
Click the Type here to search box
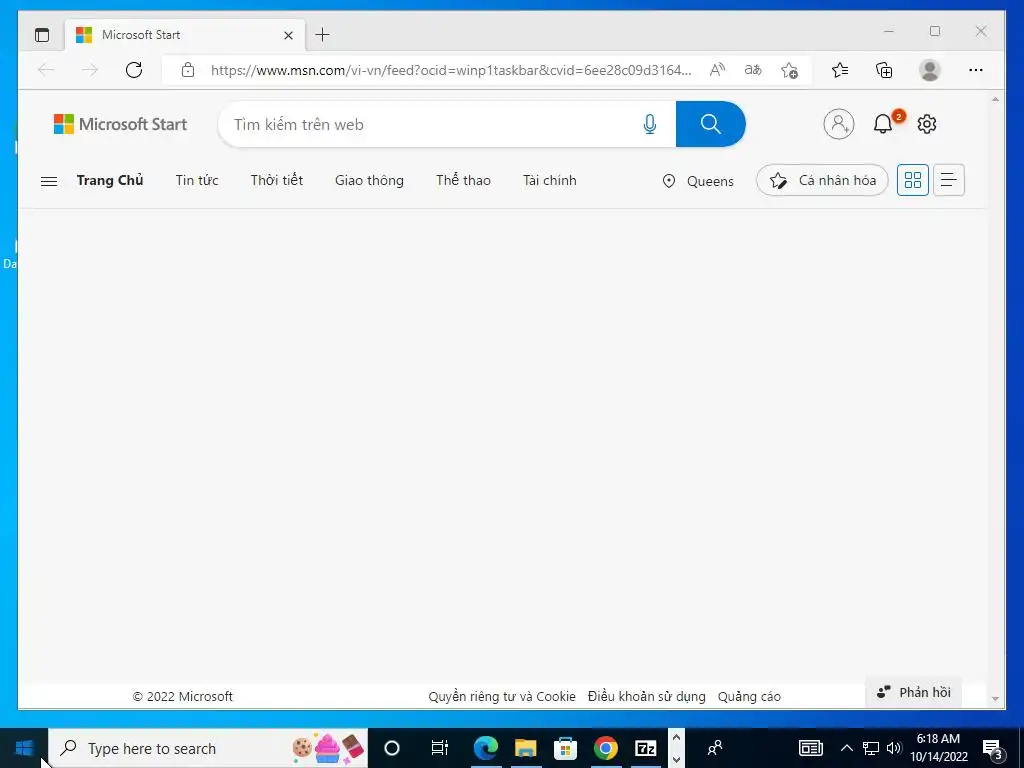(x=208, y=748)
